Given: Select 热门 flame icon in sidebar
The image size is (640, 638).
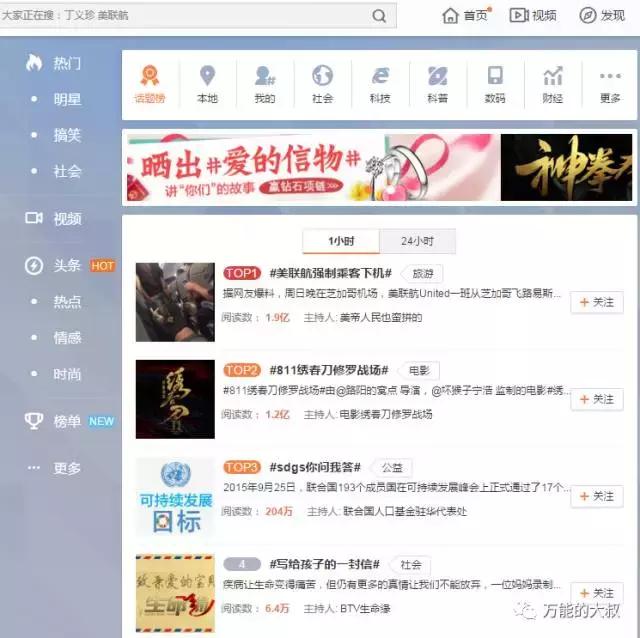Looking at the screenshot, I should click(x=34, y=63).
